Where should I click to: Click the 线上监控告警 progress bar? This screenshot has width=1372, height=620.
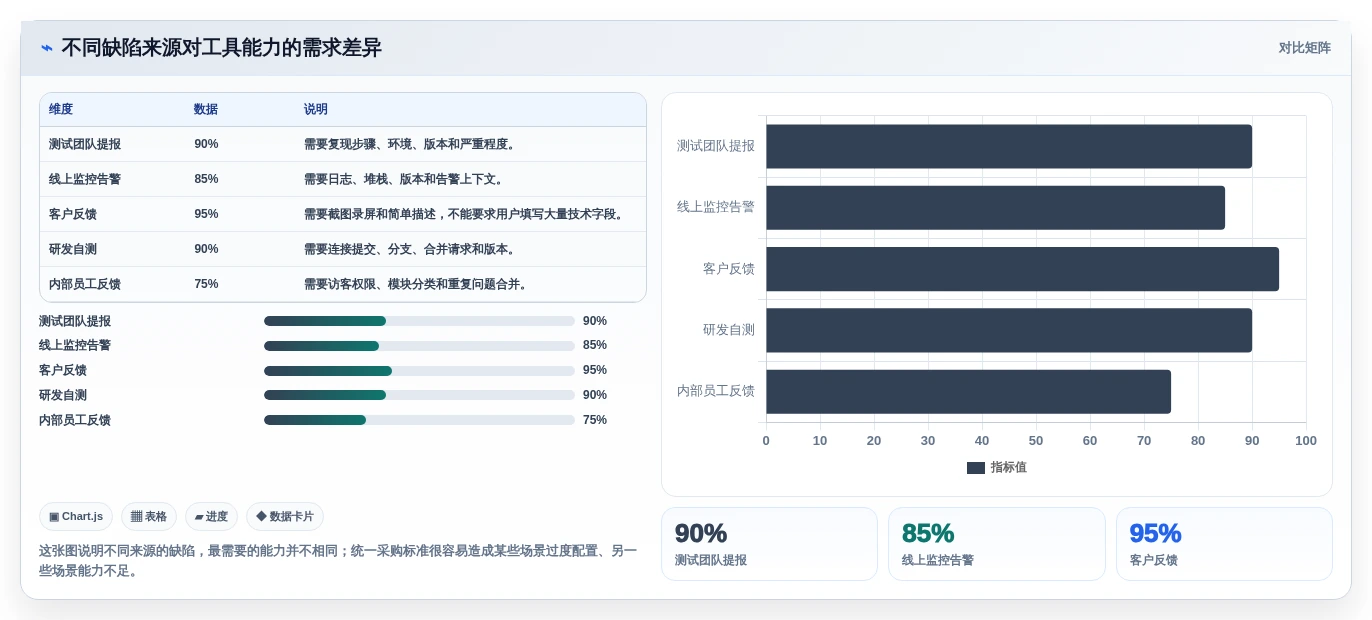419,346
